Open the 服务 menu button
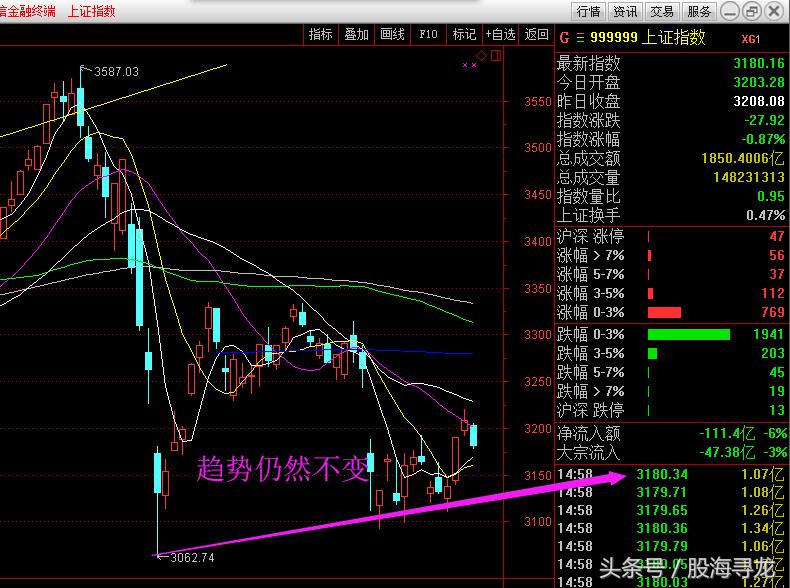Screen dimensions: 790x588 click(699, 11)
